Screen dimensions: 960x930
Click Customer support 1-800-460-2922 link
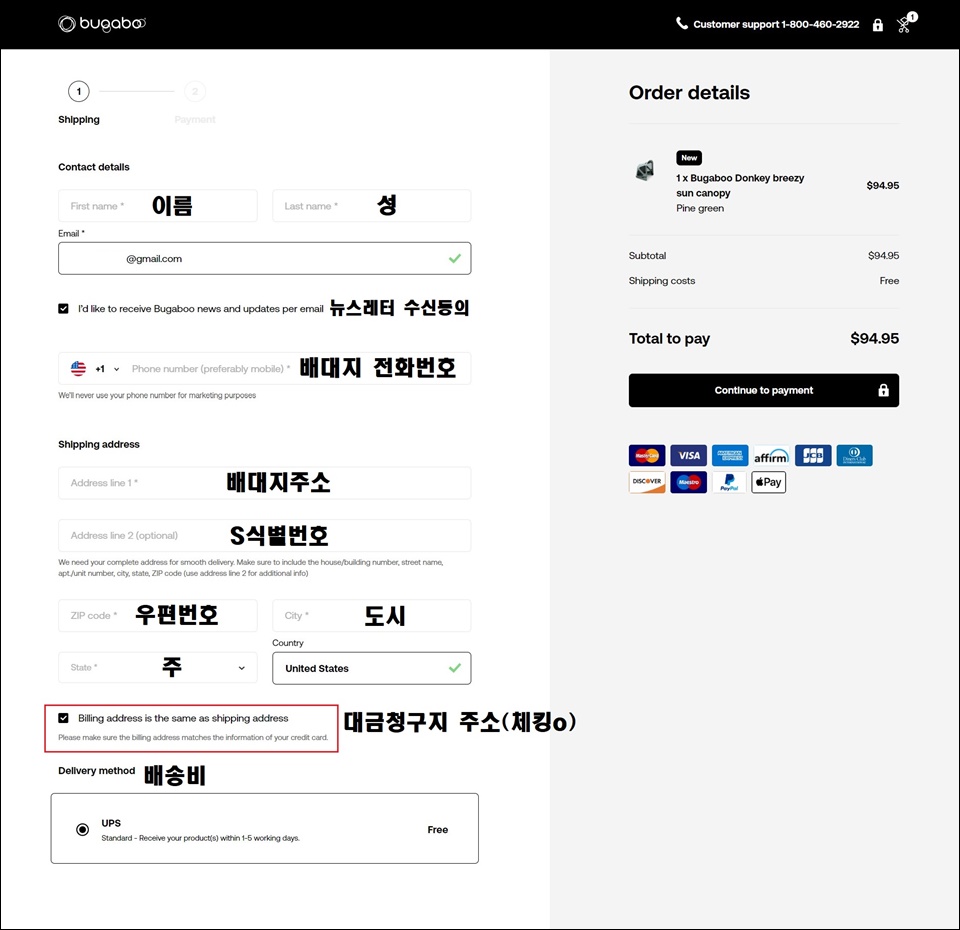tap(776, 24)
